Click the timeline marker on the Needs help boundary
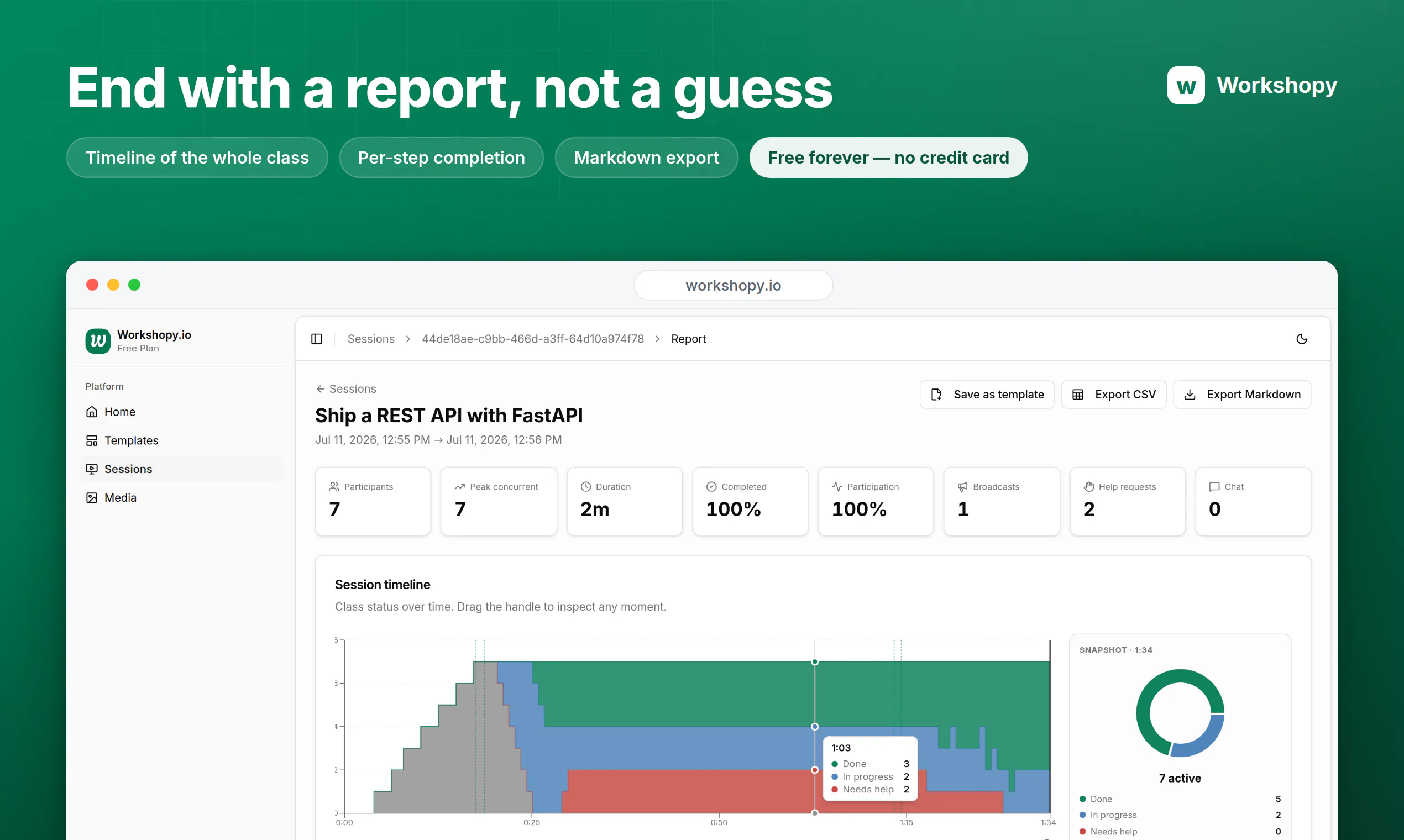 click(815, 770)
